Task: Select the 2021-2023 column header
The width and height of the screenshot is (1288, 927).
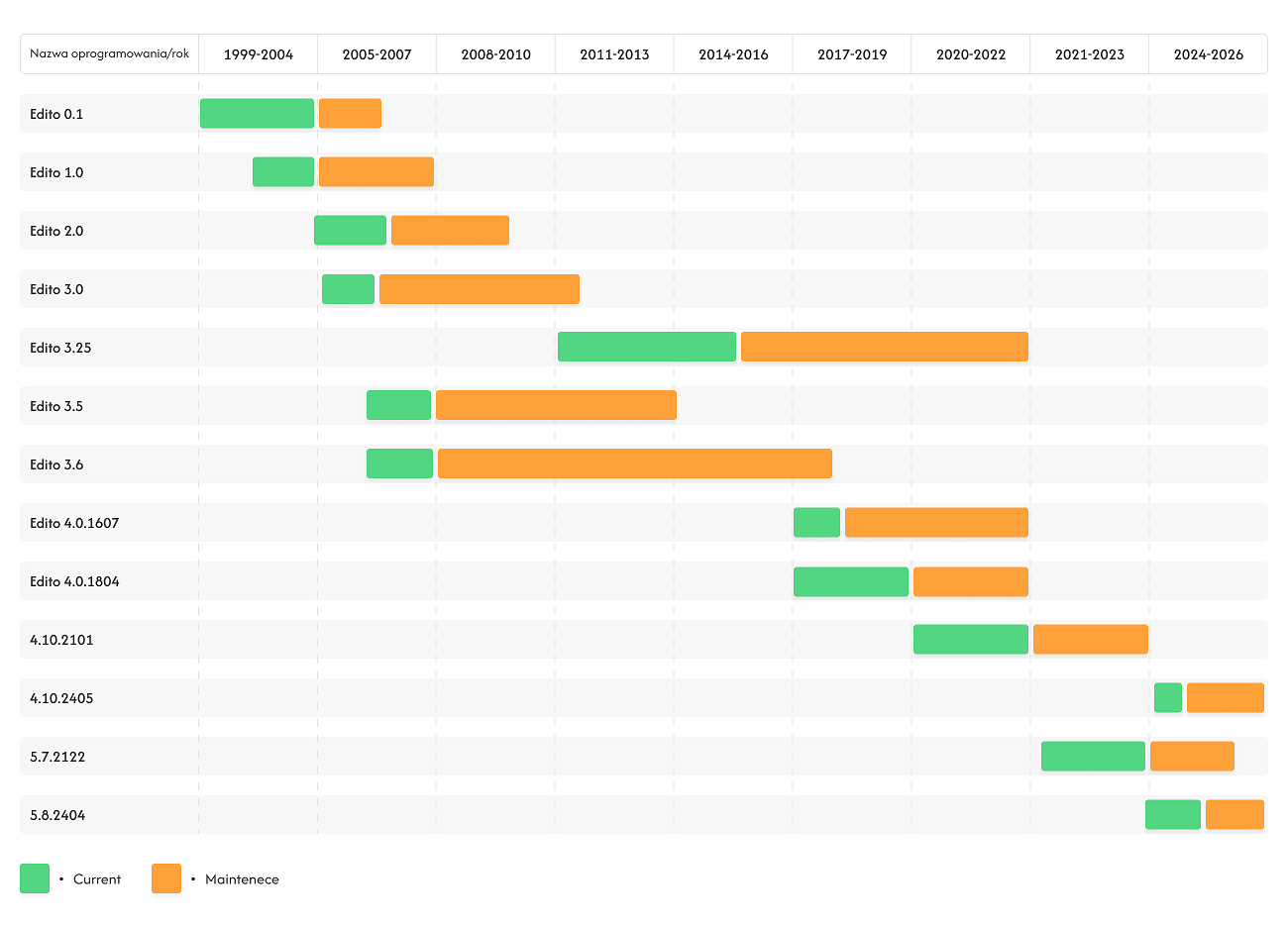Action: pos(1090,54)
